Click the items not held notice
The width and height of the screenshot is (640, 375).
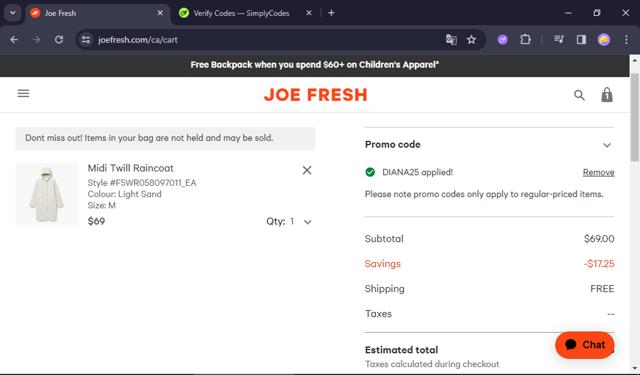click(165, 138)
